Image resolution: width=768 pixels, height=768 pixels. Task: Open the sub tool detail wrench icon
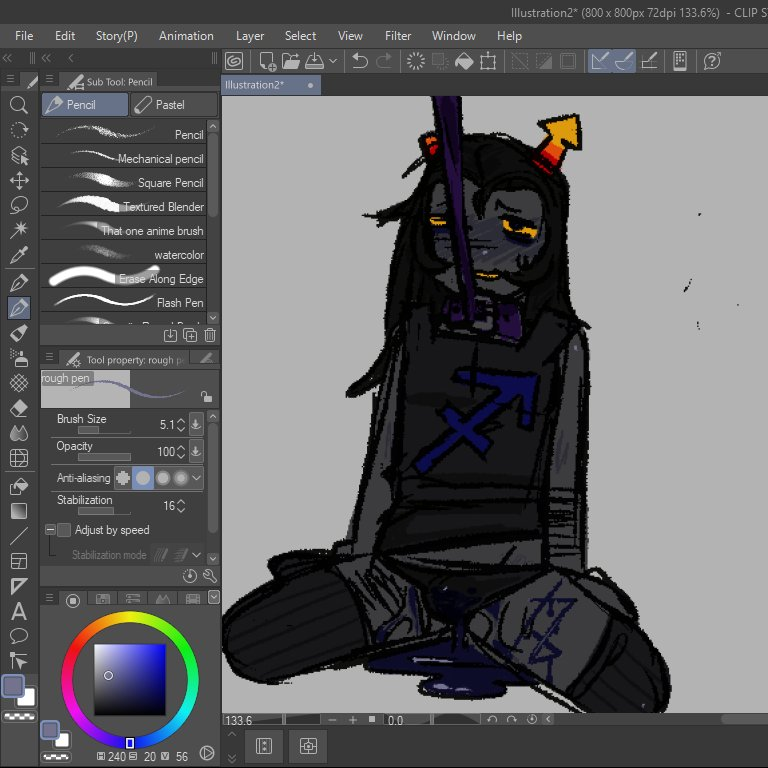[210, 576]
